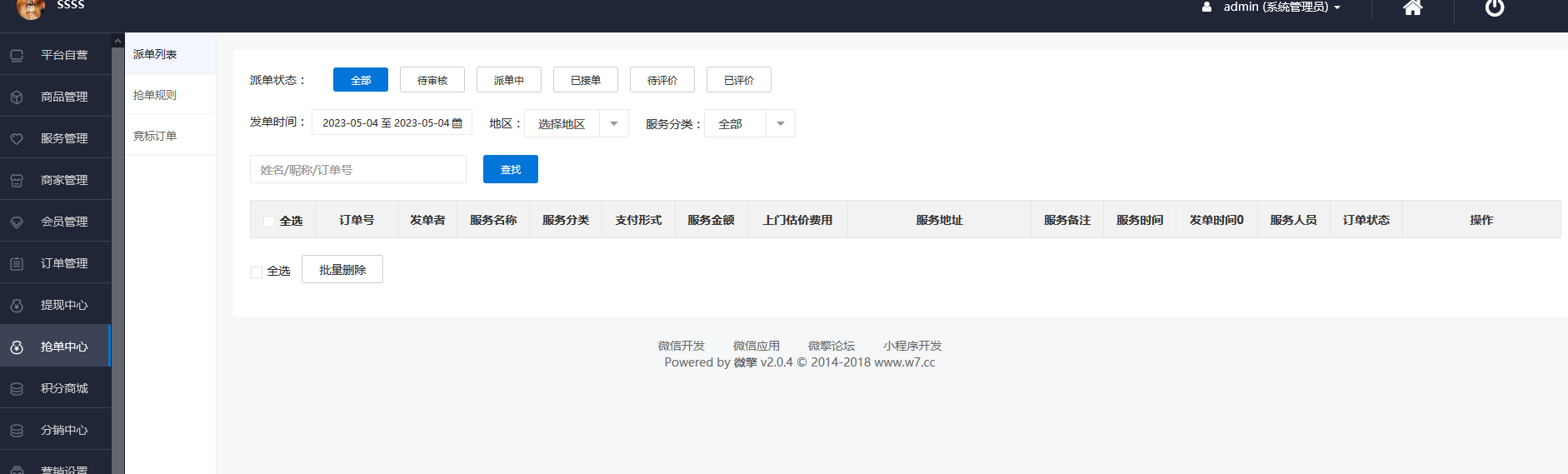
Task: Filter by 待评价 status
Action: coord(662,80)
